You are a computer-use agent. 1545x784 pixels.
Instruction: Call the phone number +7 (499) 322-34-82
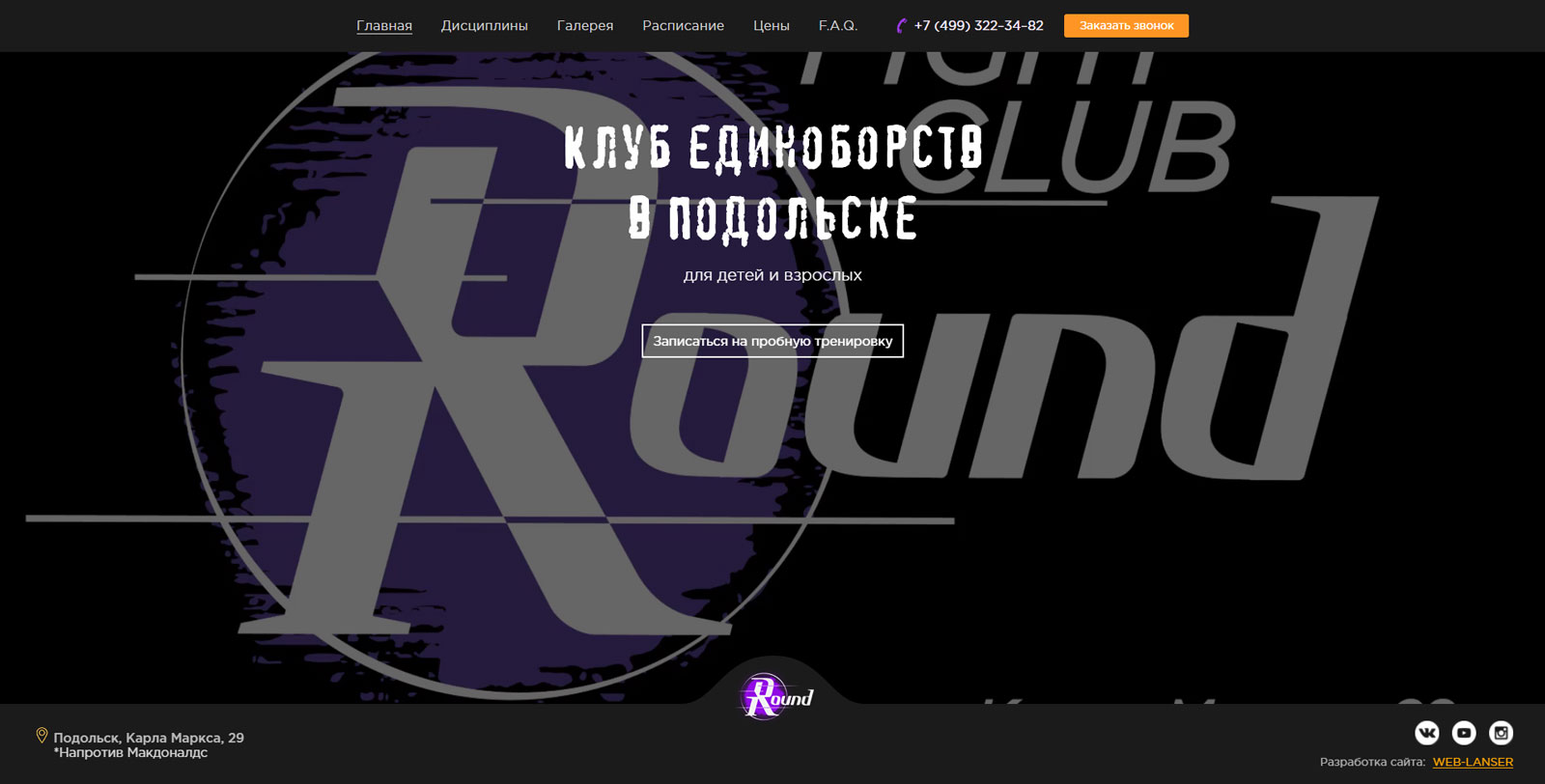[978, 26]
